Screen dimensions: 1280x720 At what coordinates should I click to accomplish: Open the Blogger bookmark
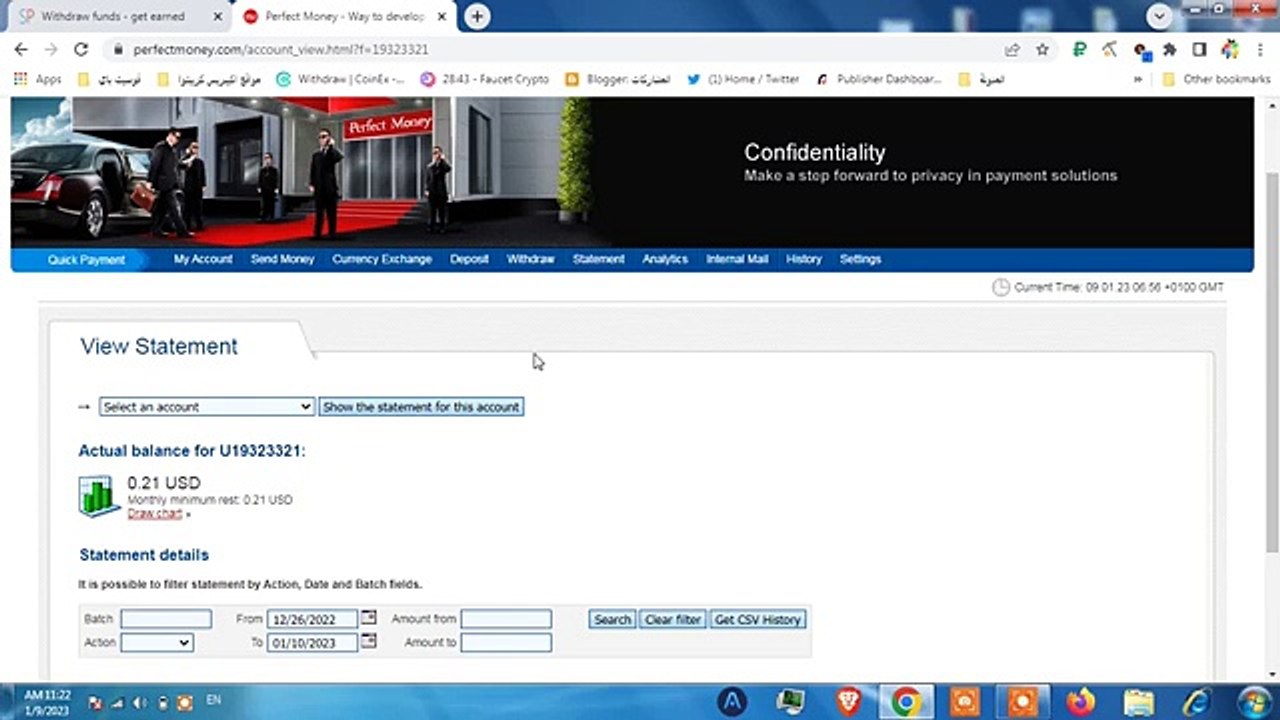pyautogui.click(x=618, y=79)
